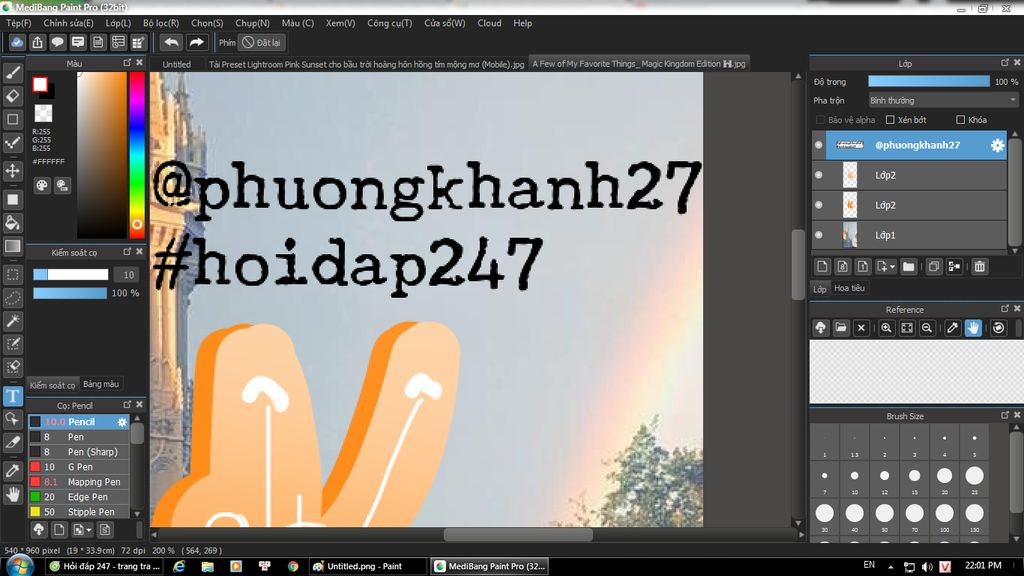Select the Eraser tool

click(x=12, y=96)
